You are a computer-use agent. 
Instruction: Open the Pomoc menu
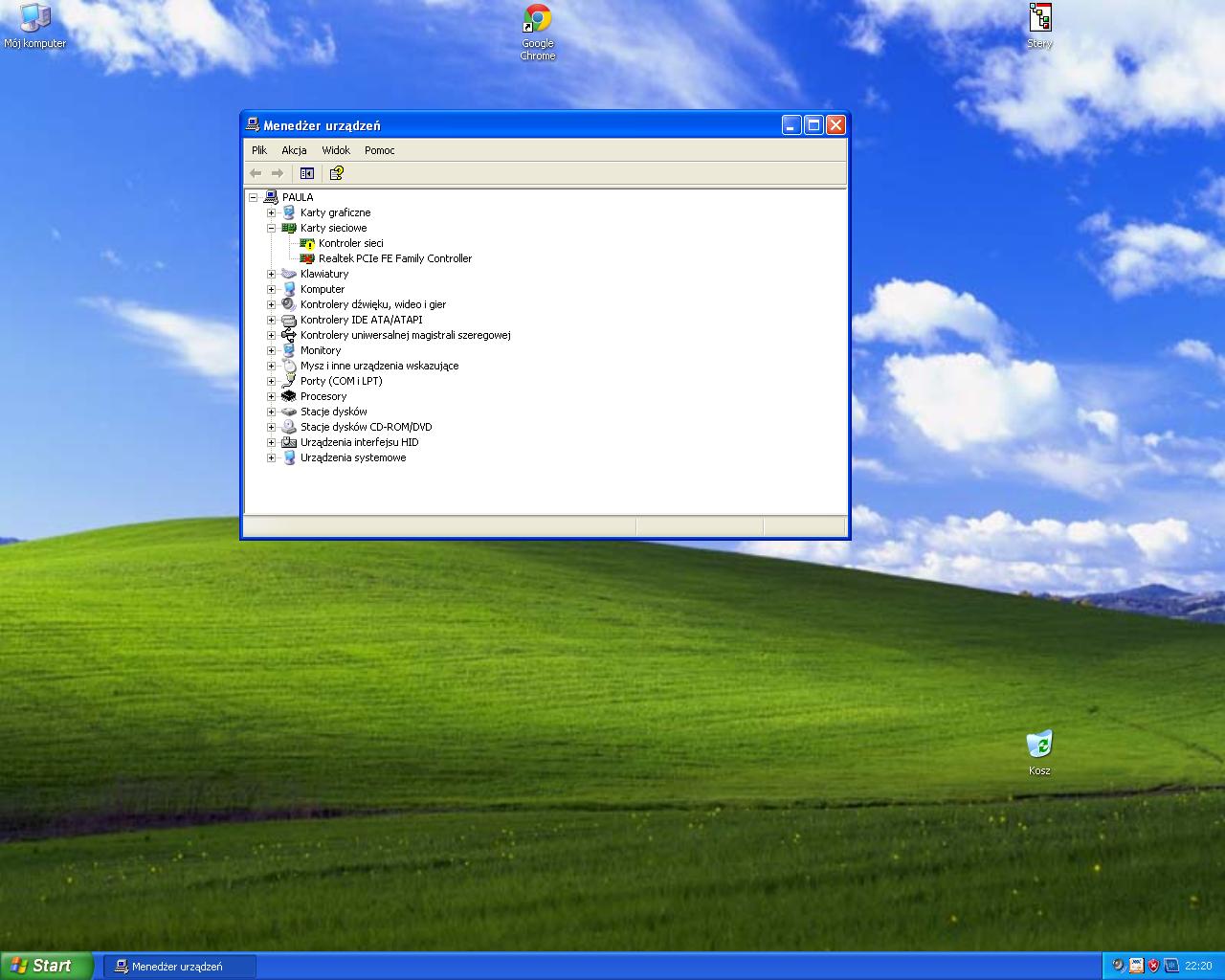point(380,150)
